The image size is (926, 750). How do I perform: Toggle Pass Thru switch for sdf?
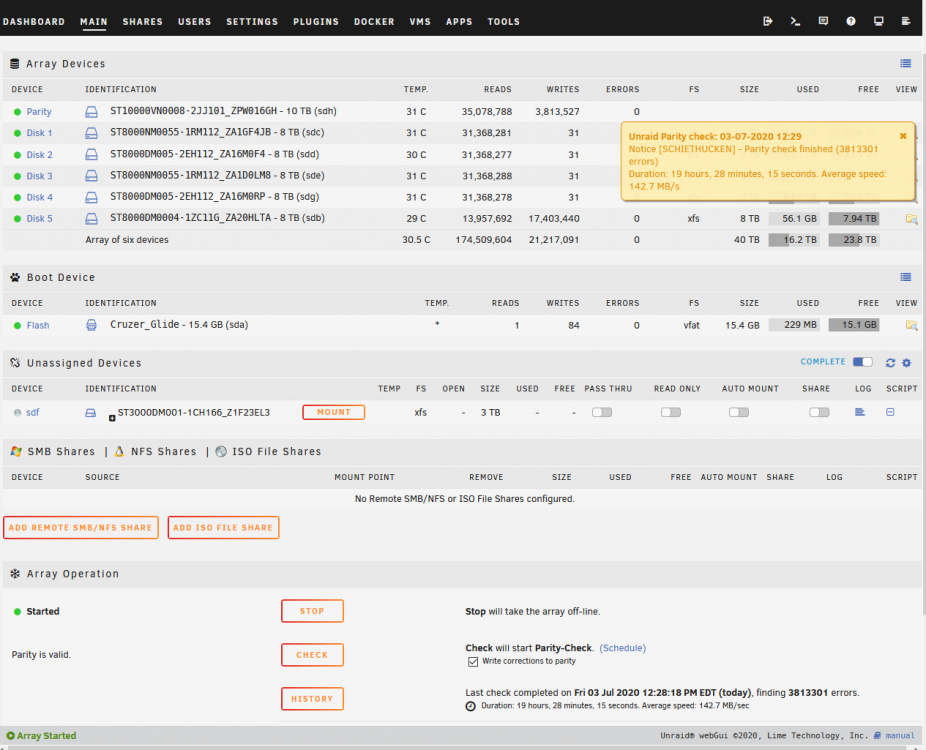point(602,412)
